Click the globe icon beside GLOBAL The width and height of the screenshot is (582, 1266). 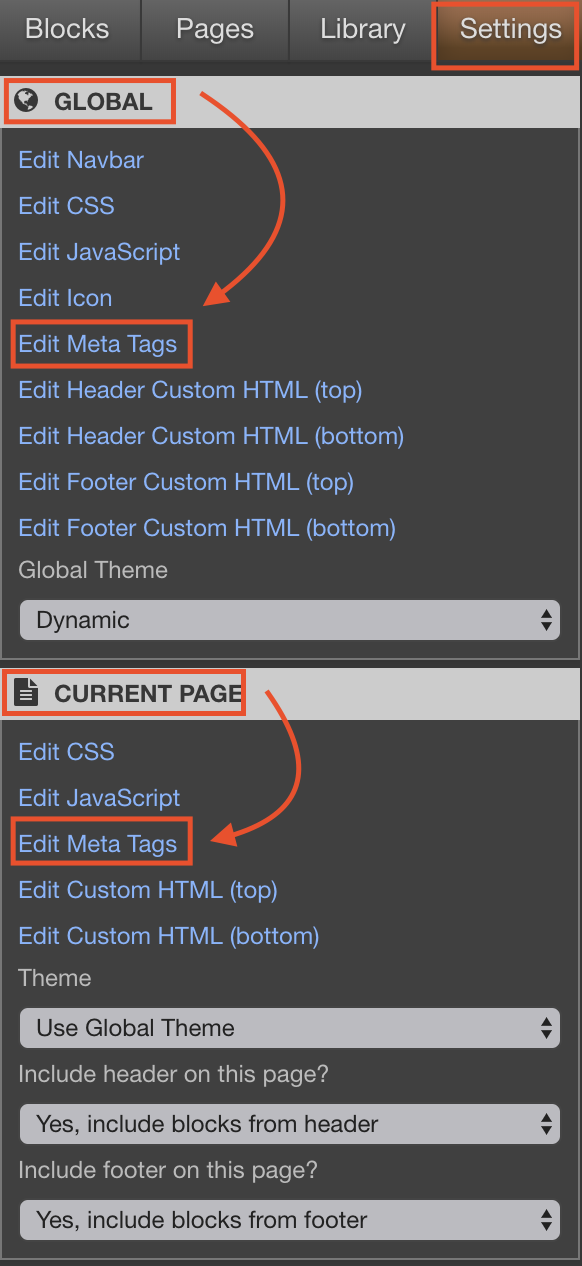[x=28, y=101]
